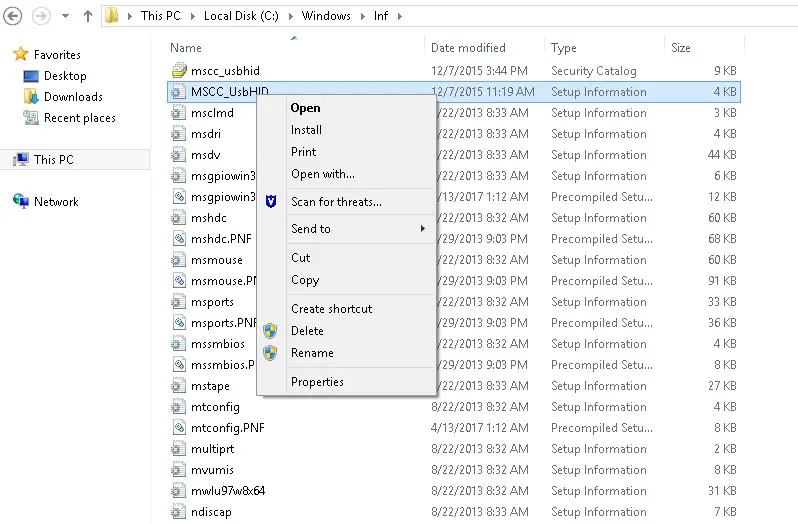Select Desktop in the Favorites list
798x524 pixels.
tap(65, 76)
